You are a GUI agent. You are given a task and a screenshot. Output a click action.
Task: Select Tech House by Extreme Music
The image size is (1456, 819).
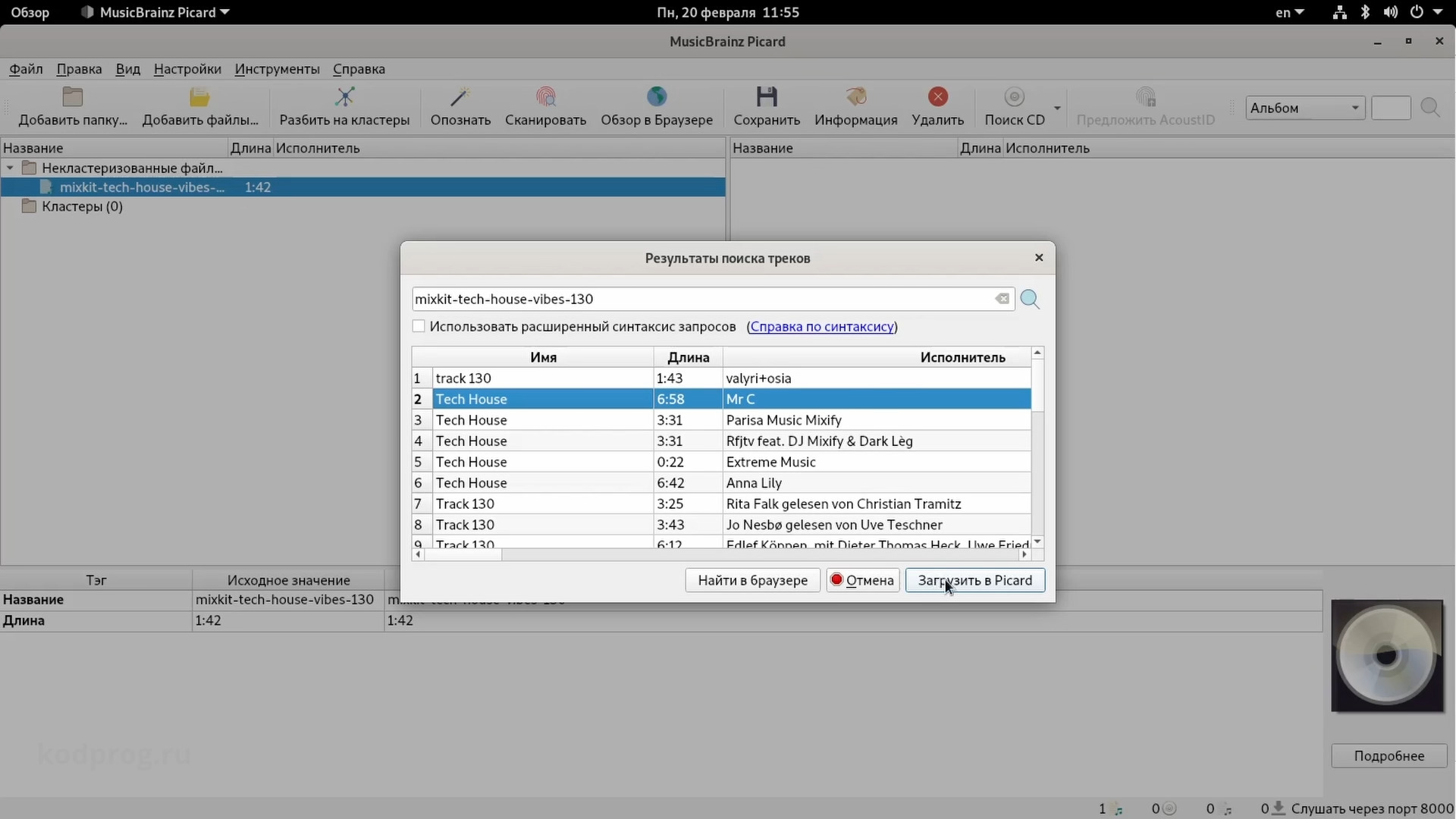coord(721,462)
